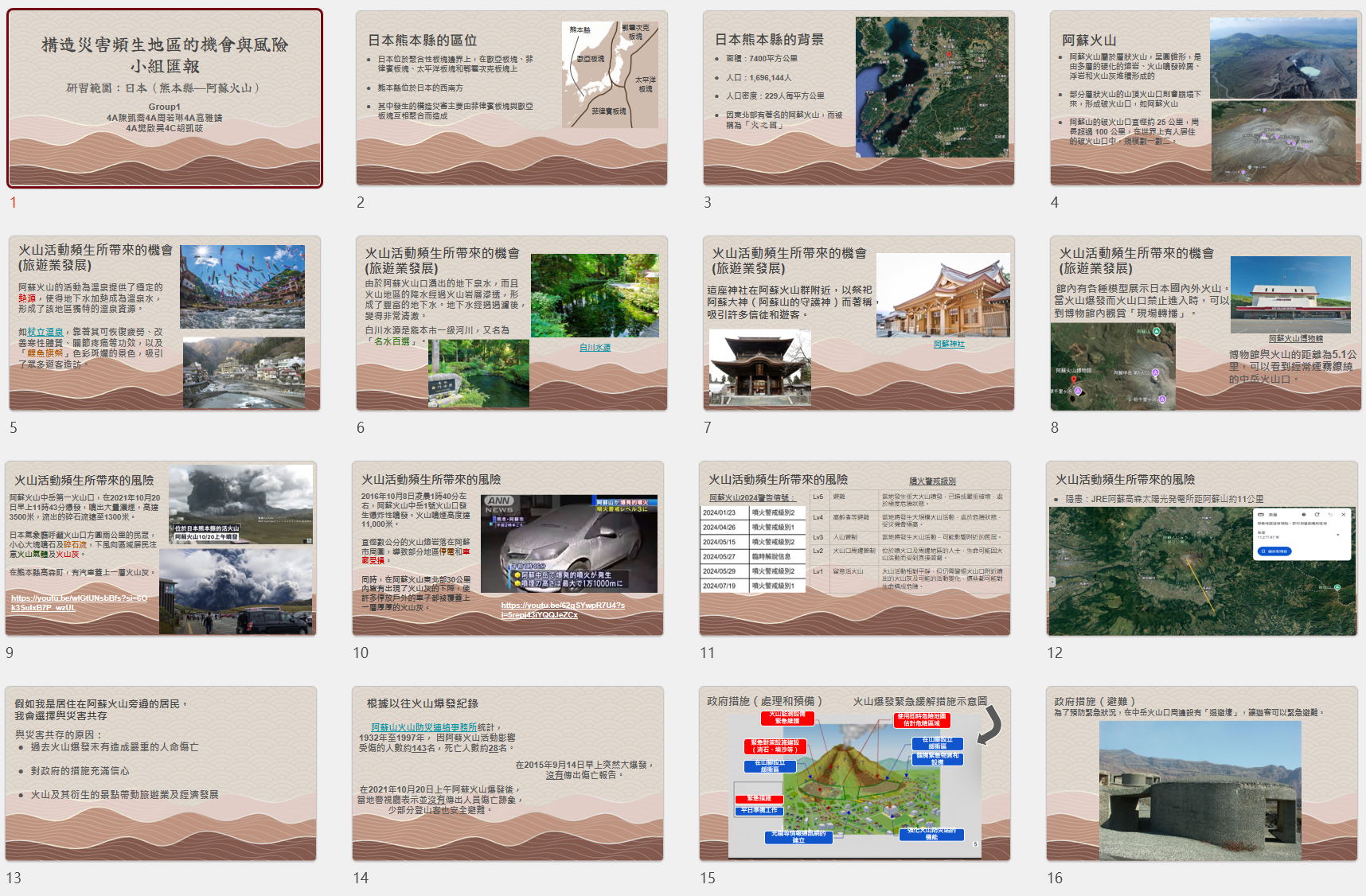This screenshot has width=1366, height=896.
Task: Select the ANN News car image on slide 10
Action: tap(570, 543)
